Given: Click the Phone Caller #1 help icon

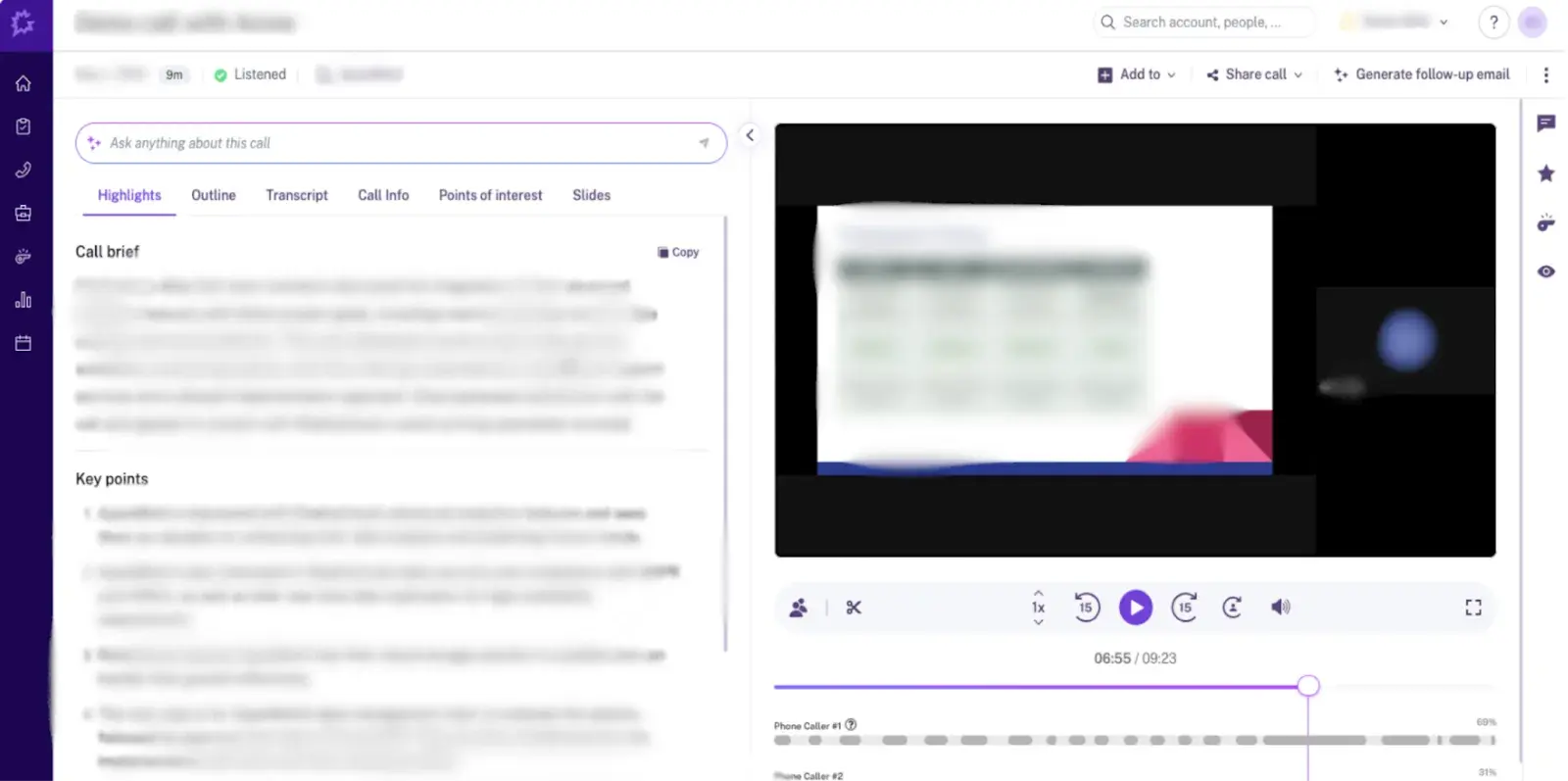Looking at the screenshot, I should point(851,725).
